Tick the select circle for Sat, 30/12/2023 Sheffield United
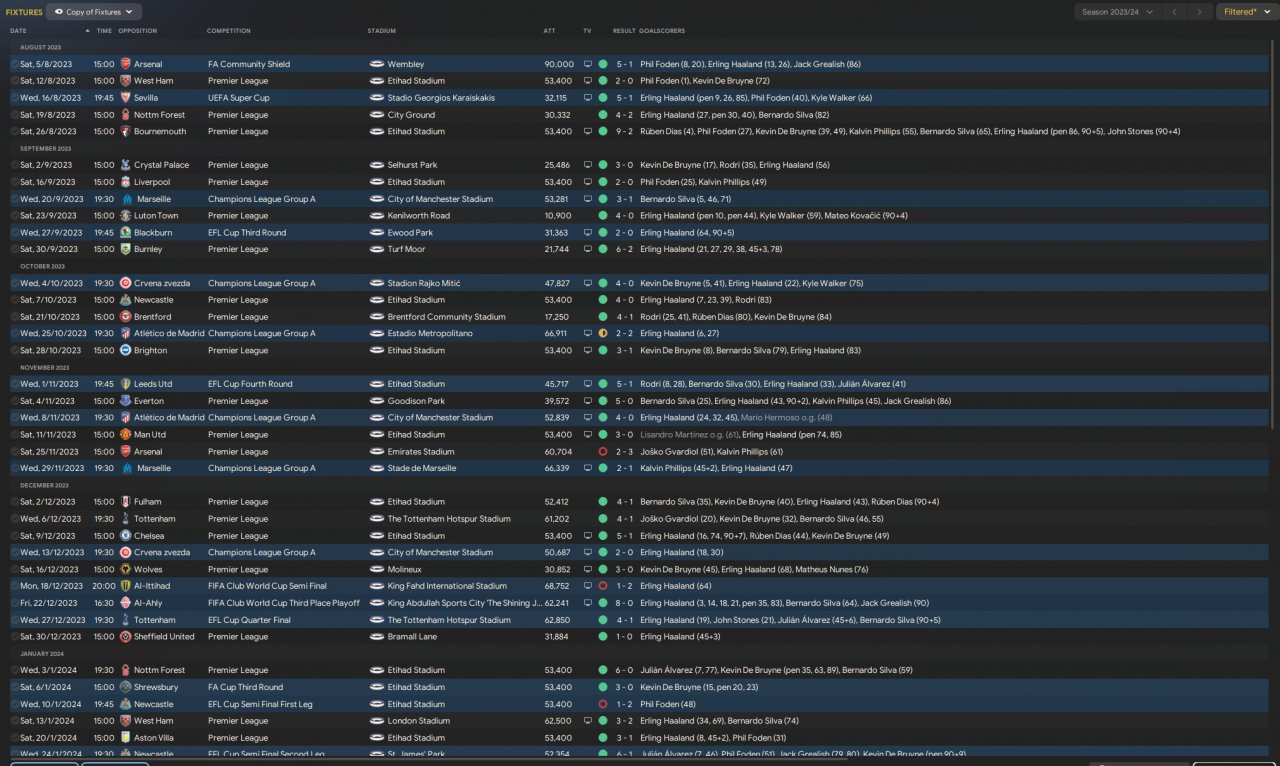 (14, 636)
